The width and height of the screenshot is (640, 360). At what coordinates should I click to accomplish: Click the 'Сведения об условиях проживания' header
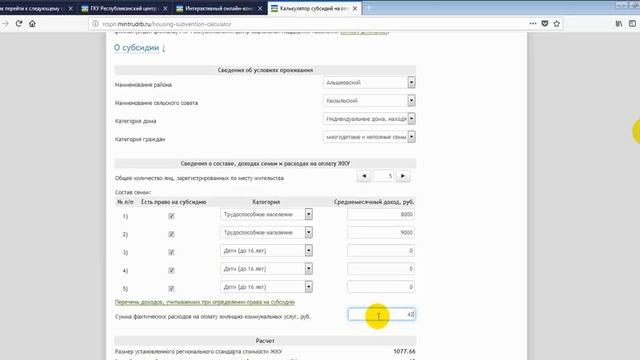coord(265,70)
